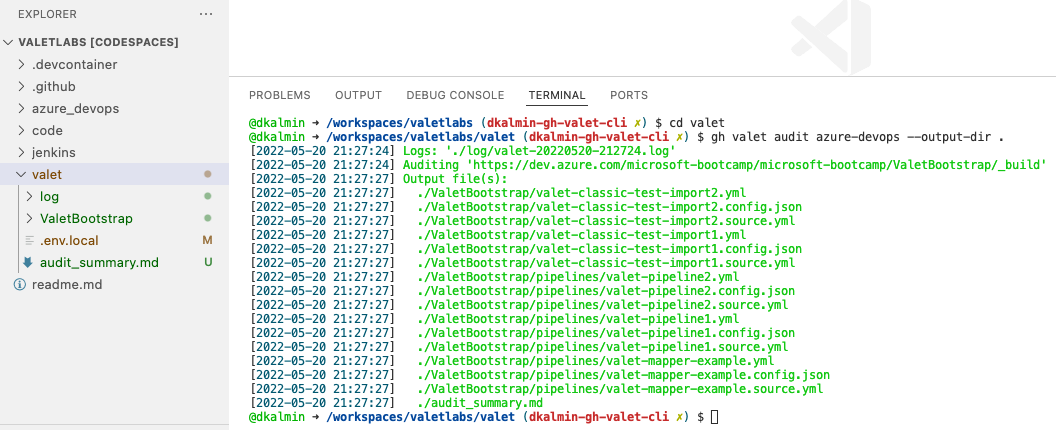Switch to the PROBLEMS tab
1056x430 pixels.
tap(279, 95)
